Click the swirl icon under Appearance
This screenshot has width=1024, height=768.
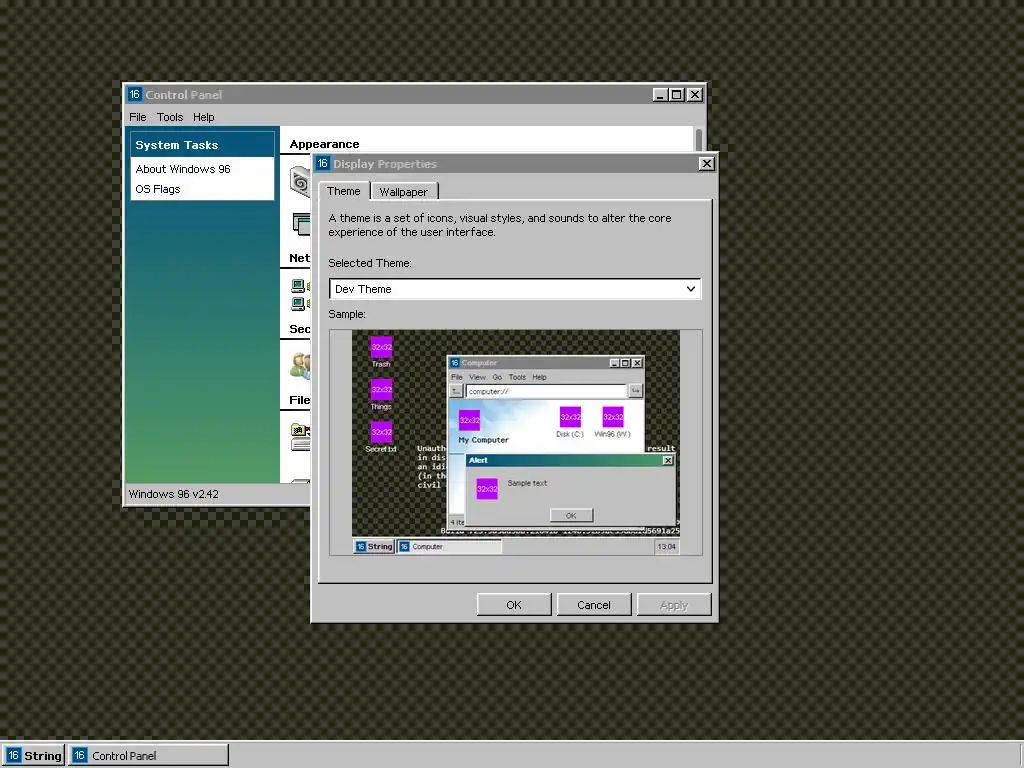[300, 182]
